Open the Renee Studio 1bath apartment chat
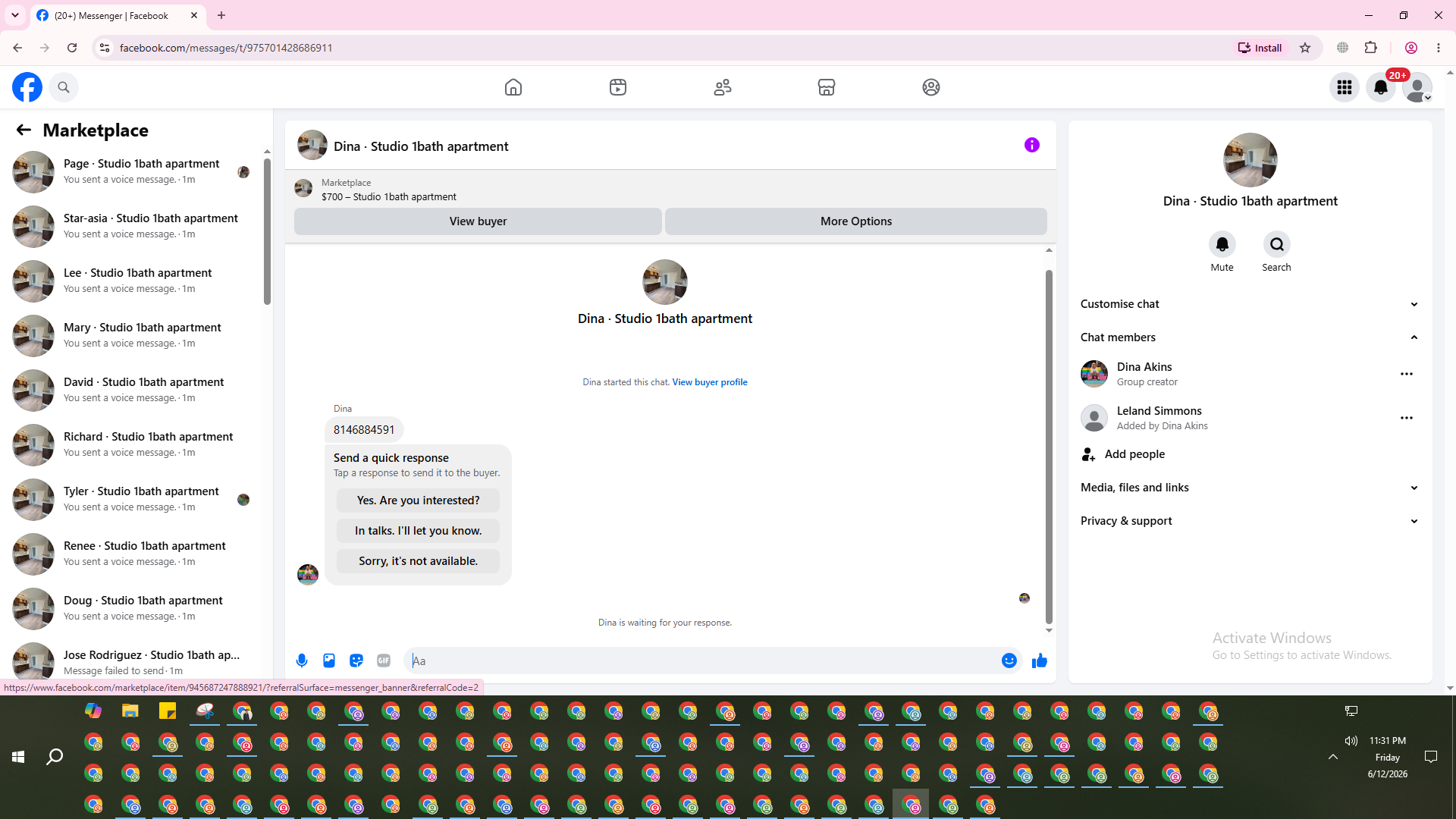This screenshot has height=819, width=1456. 133,554
